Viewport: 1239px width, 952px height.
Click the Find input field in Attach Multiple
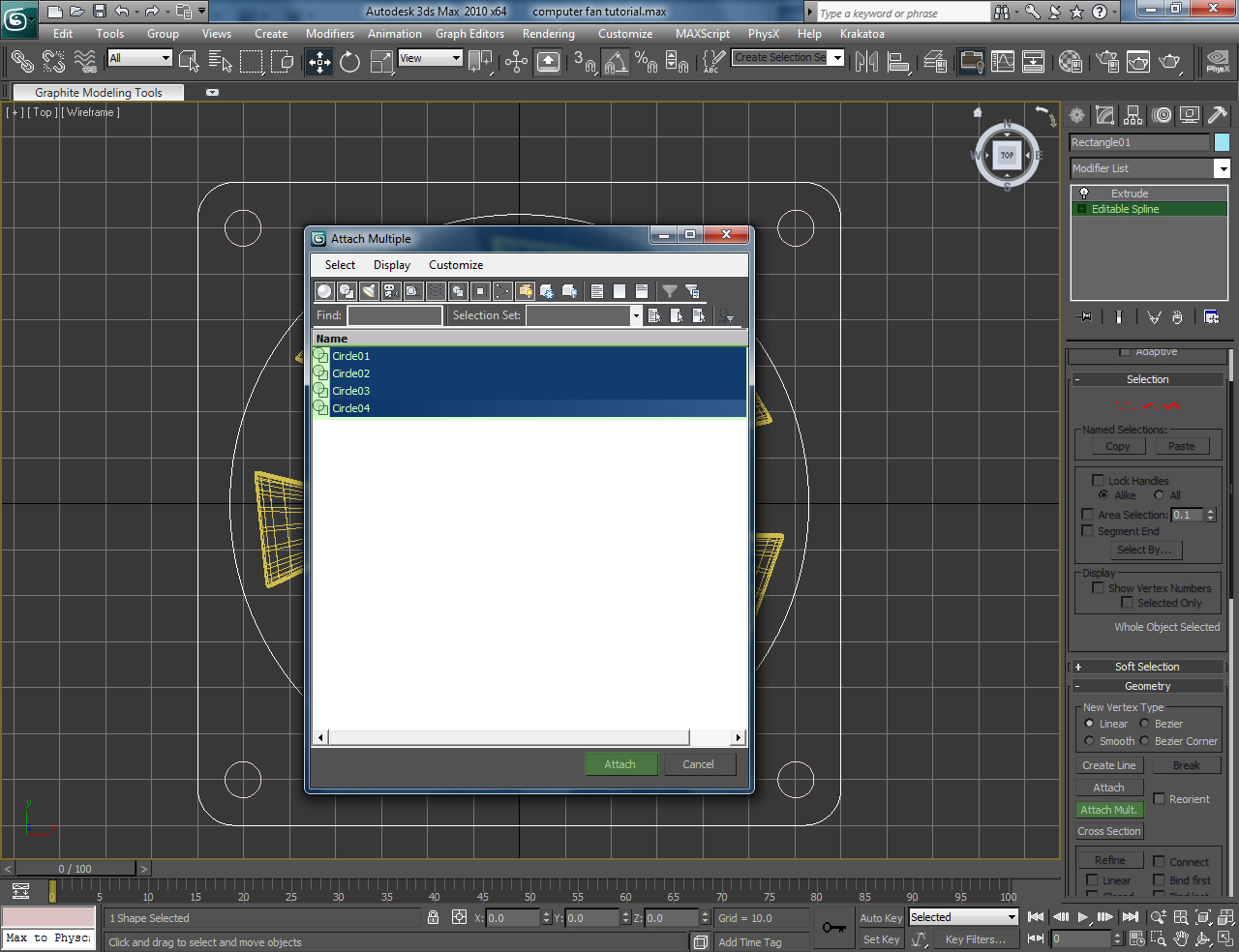coord(395,315)
